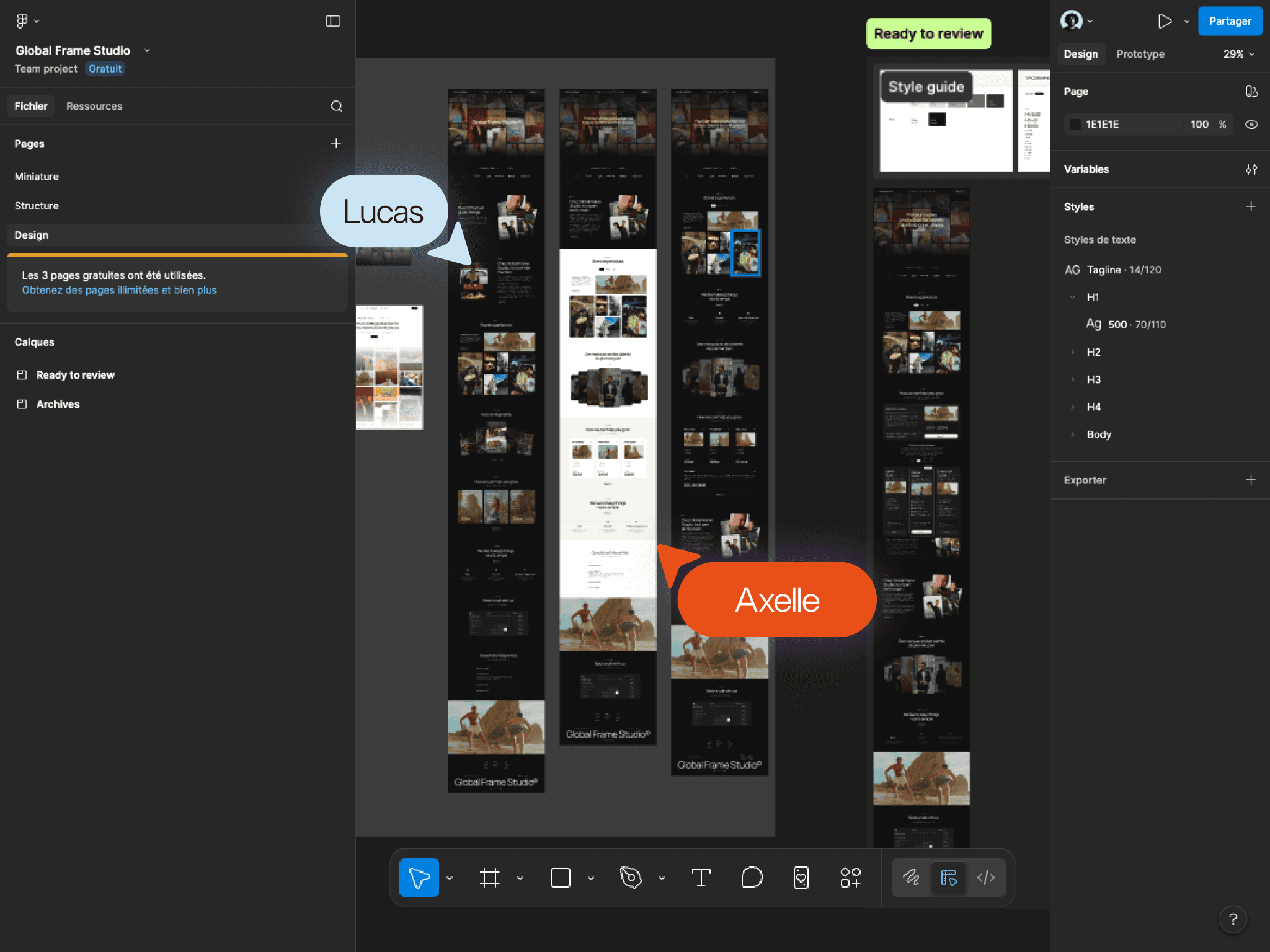Open the comment tool
Screen dimensions: 1270x952
click(751, 878)
